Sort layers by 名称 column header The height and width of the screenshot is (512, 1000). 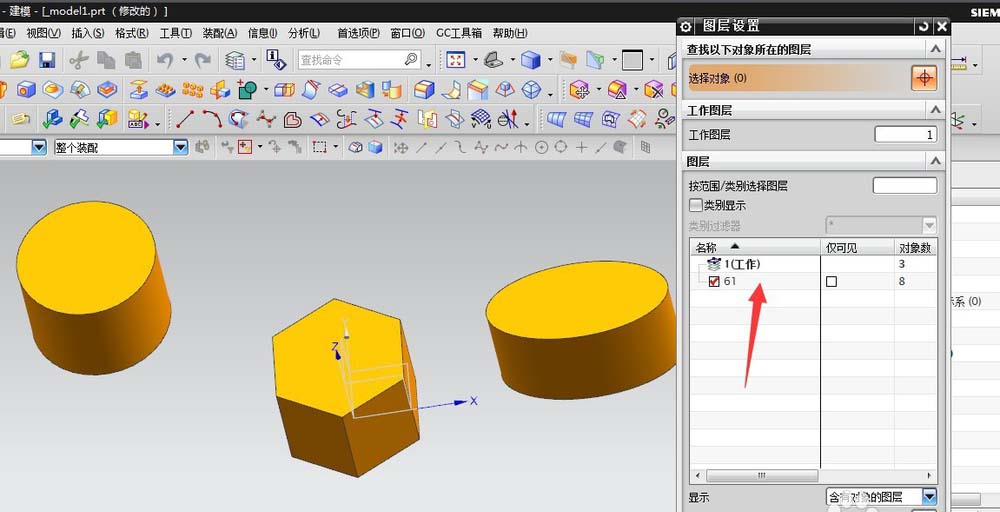pyautogui.click(x=755, y=247)
